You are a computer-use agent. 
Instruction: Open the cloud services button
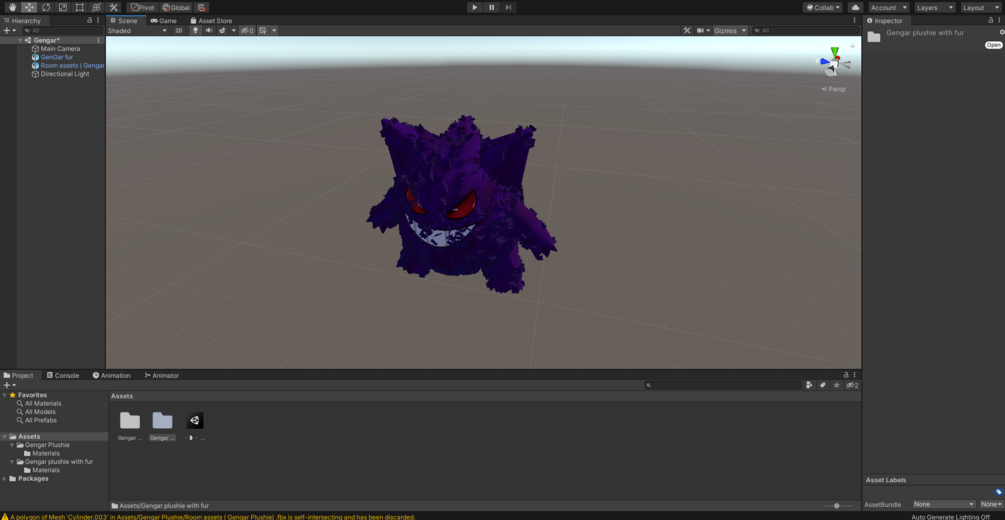coord(855,8)
